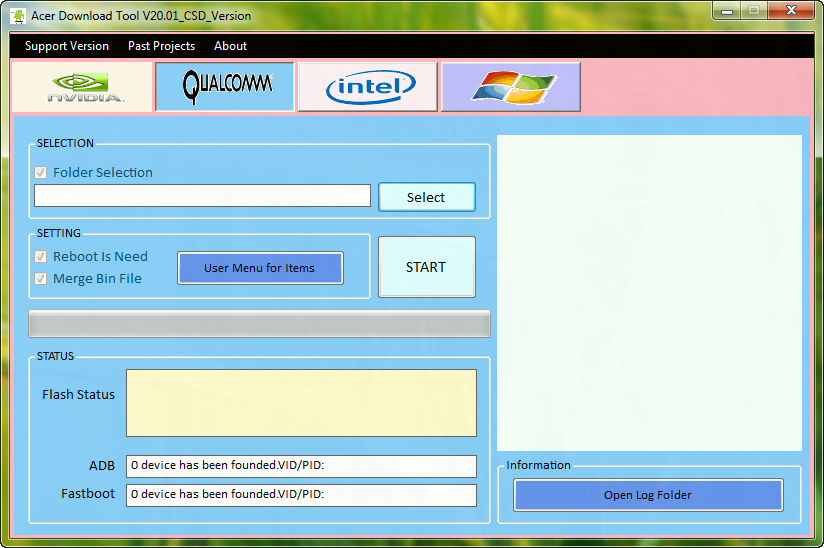Open User Menu for Items
Viewport: 824px width, 548px height.
(x=260, y=268)
